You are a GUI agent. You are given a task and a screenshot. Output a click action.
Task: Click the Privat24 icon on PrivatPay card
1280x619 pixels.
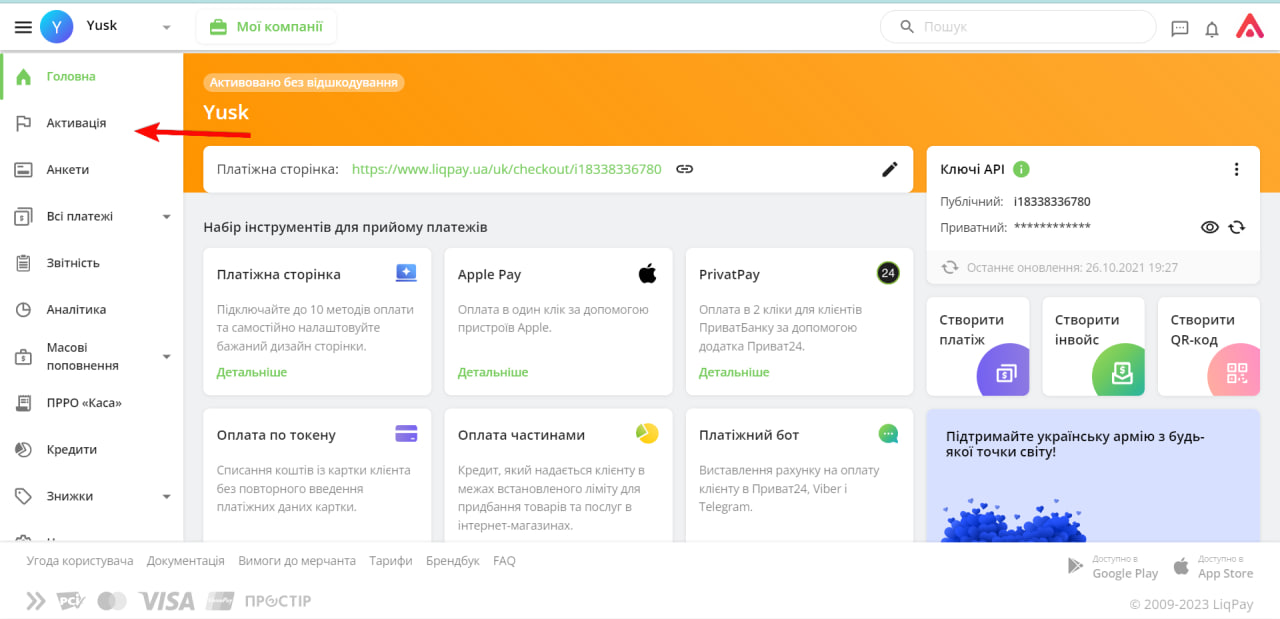point(888,273)
